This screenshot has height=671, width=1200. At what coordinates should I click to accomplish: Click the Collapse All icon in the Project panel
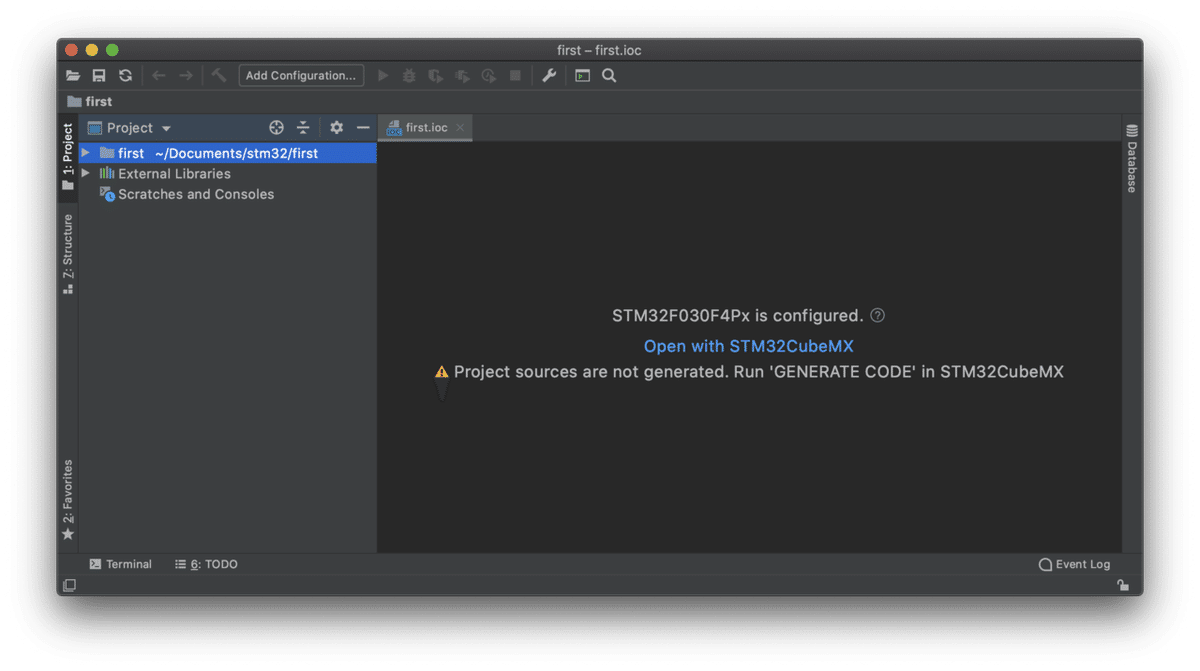click(x=303, y=128)
